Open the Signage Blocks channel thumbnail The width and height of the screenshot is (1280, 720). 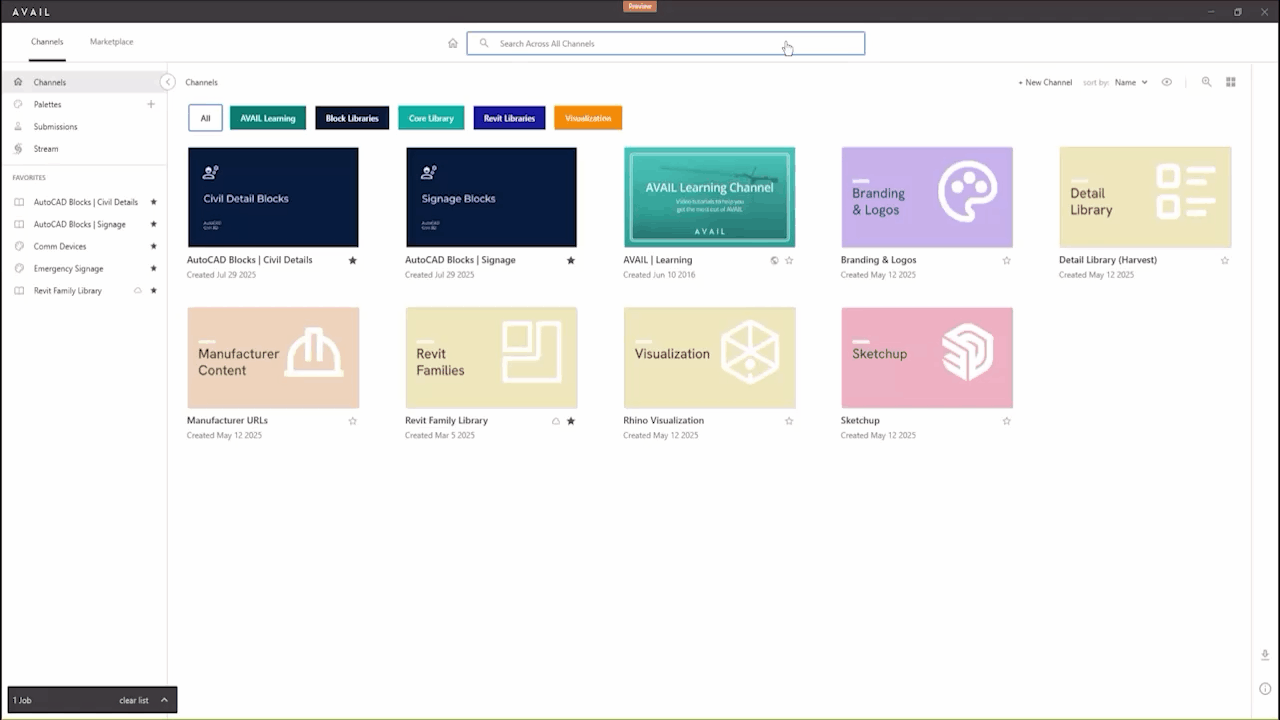click(491, 197)
